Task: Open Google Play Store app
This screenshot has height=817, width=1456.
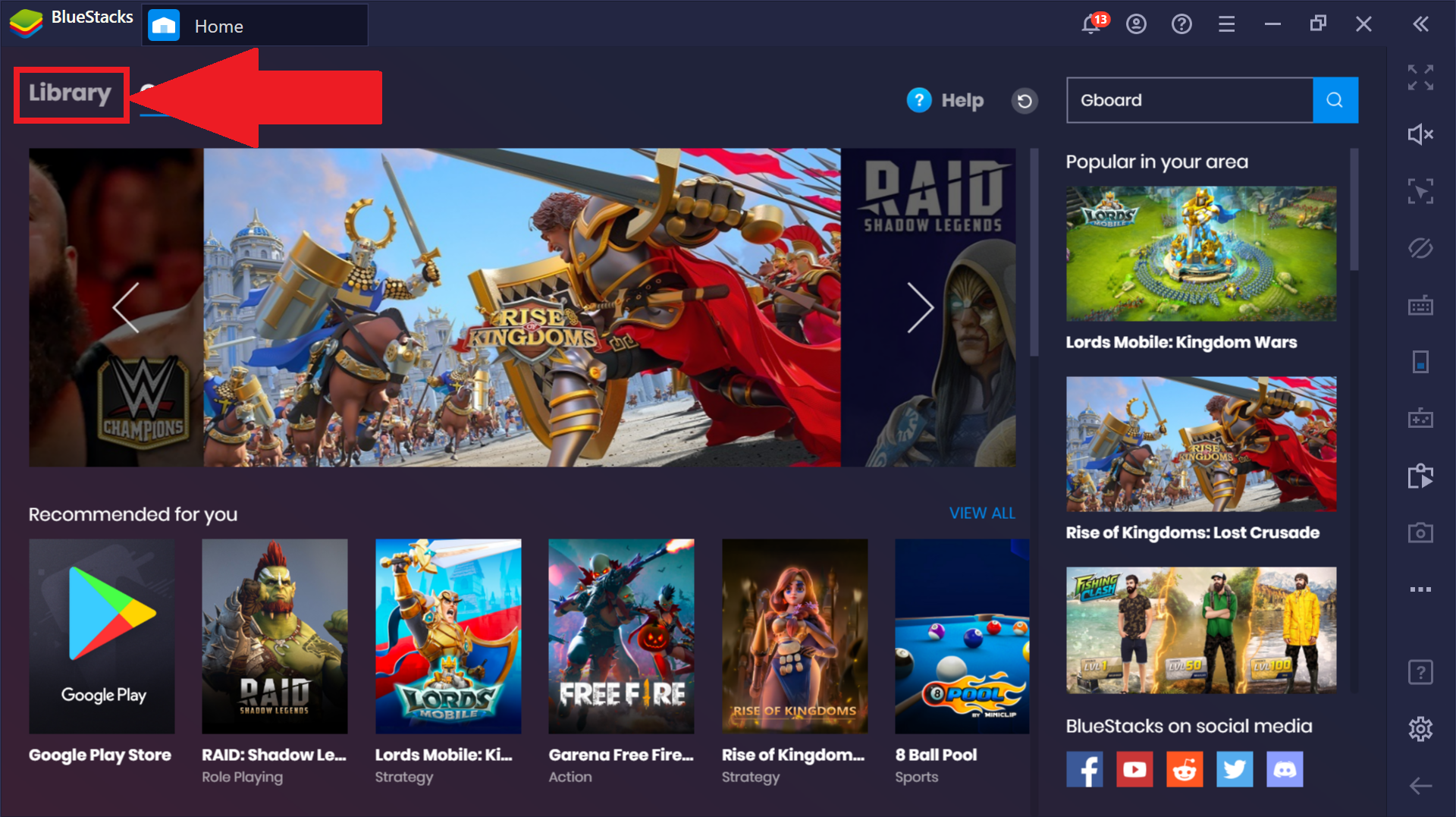Action: (x=102, y=636)
